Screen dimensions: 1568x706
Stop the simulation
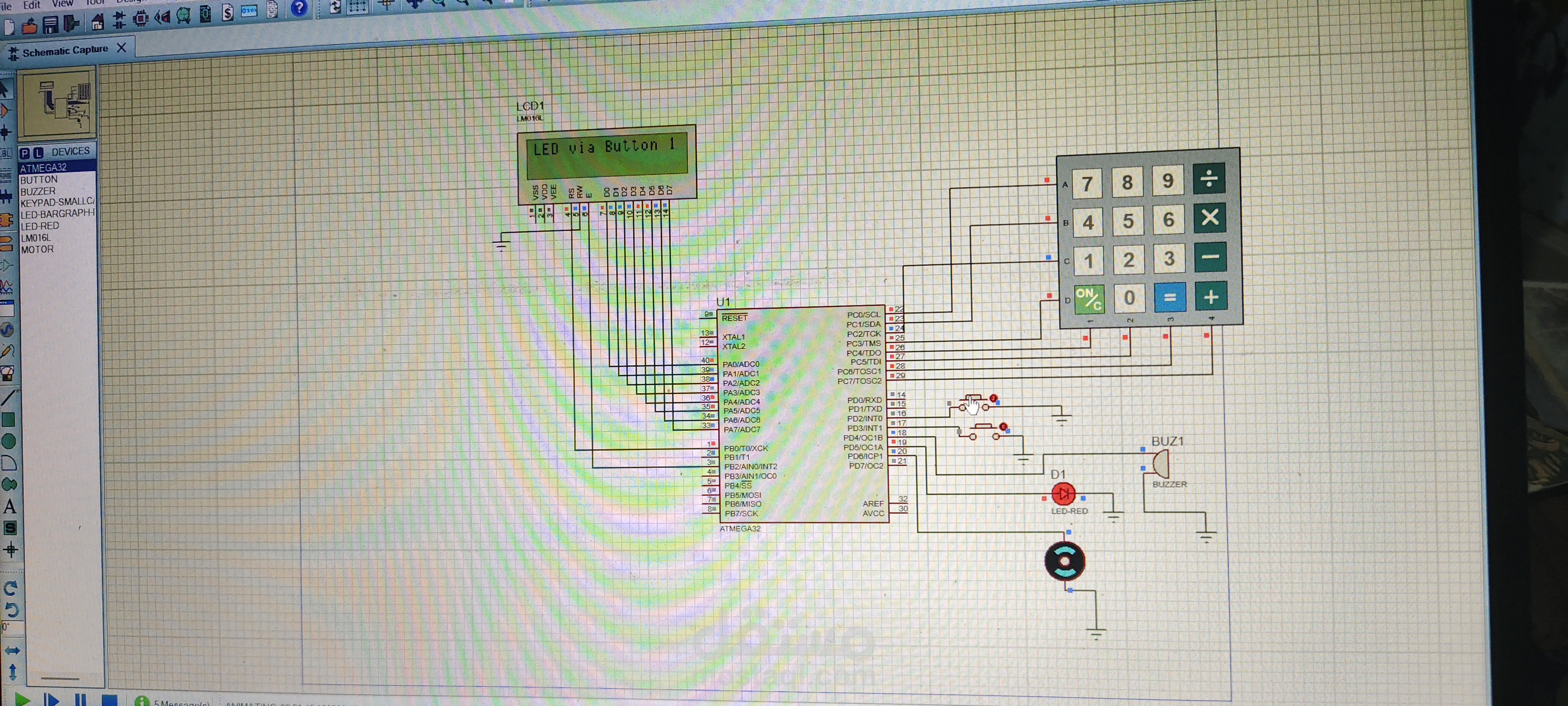[x=109, y=700]
